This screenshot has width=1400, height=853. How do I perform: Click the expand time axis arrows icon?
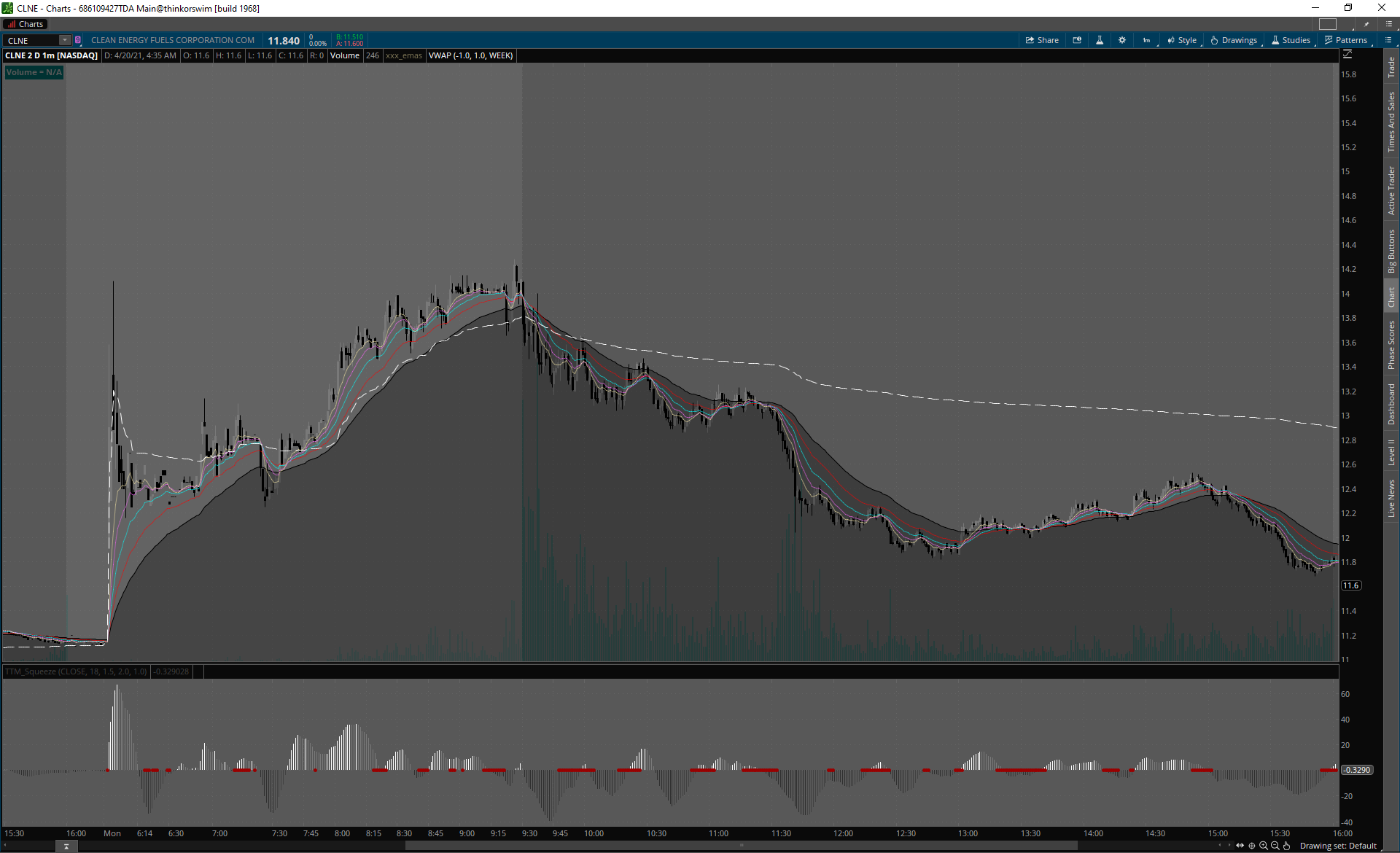pyautogui.click(x=1240, y=846)
